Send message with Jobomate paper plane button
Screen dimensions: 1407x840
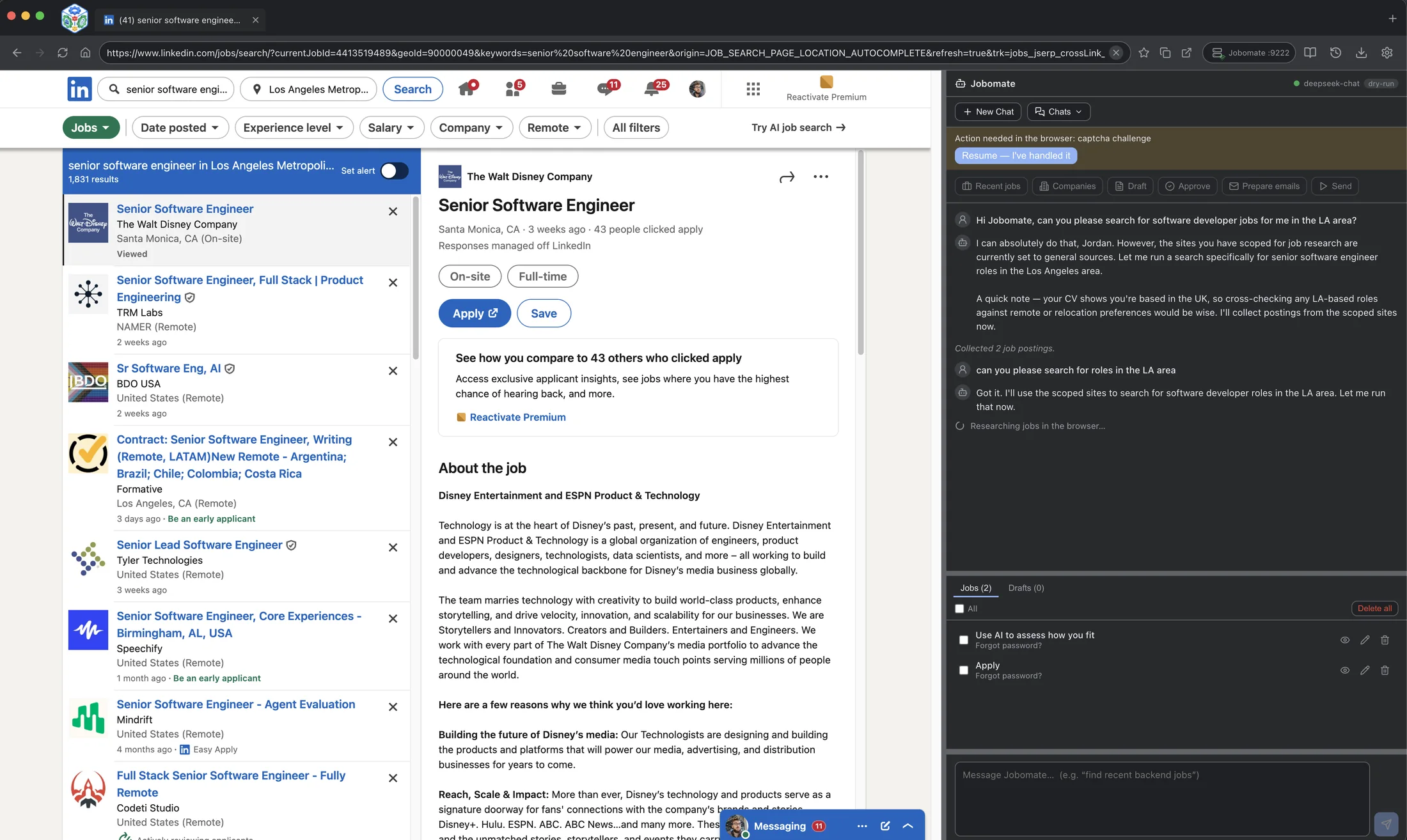coord(1386,824)
